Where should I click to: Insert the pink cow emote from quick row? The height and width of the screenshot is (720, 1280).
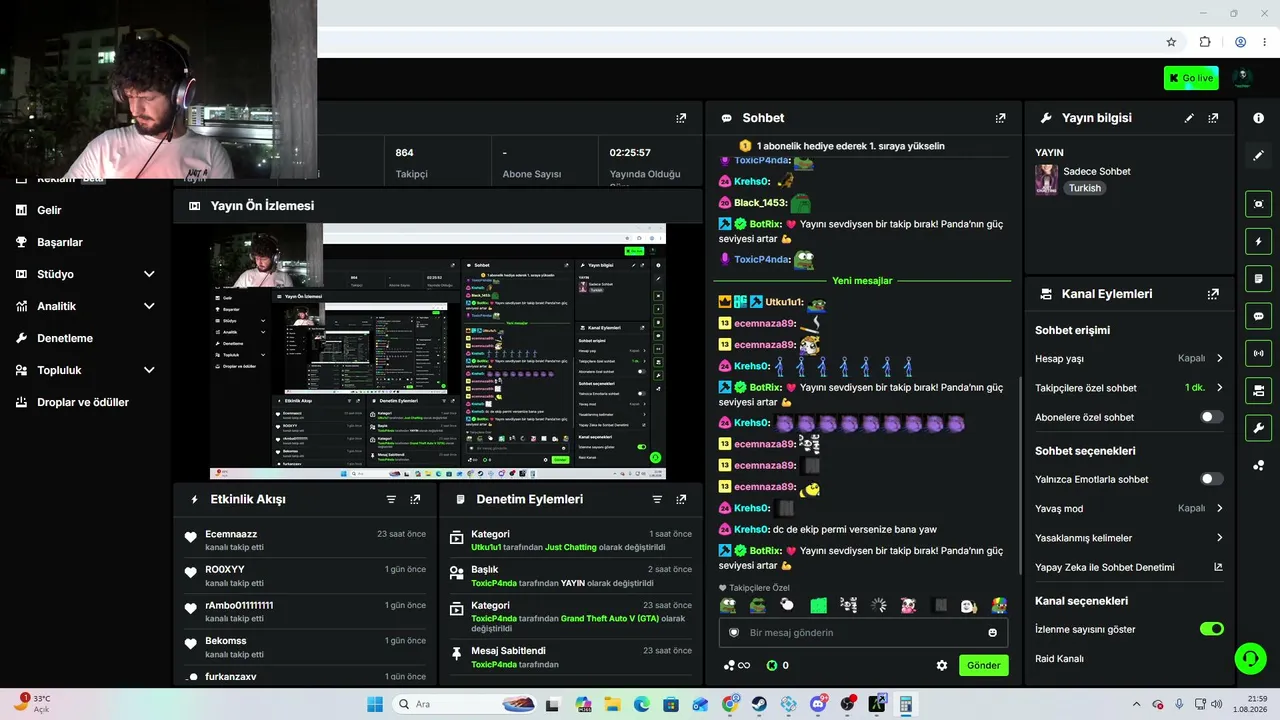click(x=908, y=605)
